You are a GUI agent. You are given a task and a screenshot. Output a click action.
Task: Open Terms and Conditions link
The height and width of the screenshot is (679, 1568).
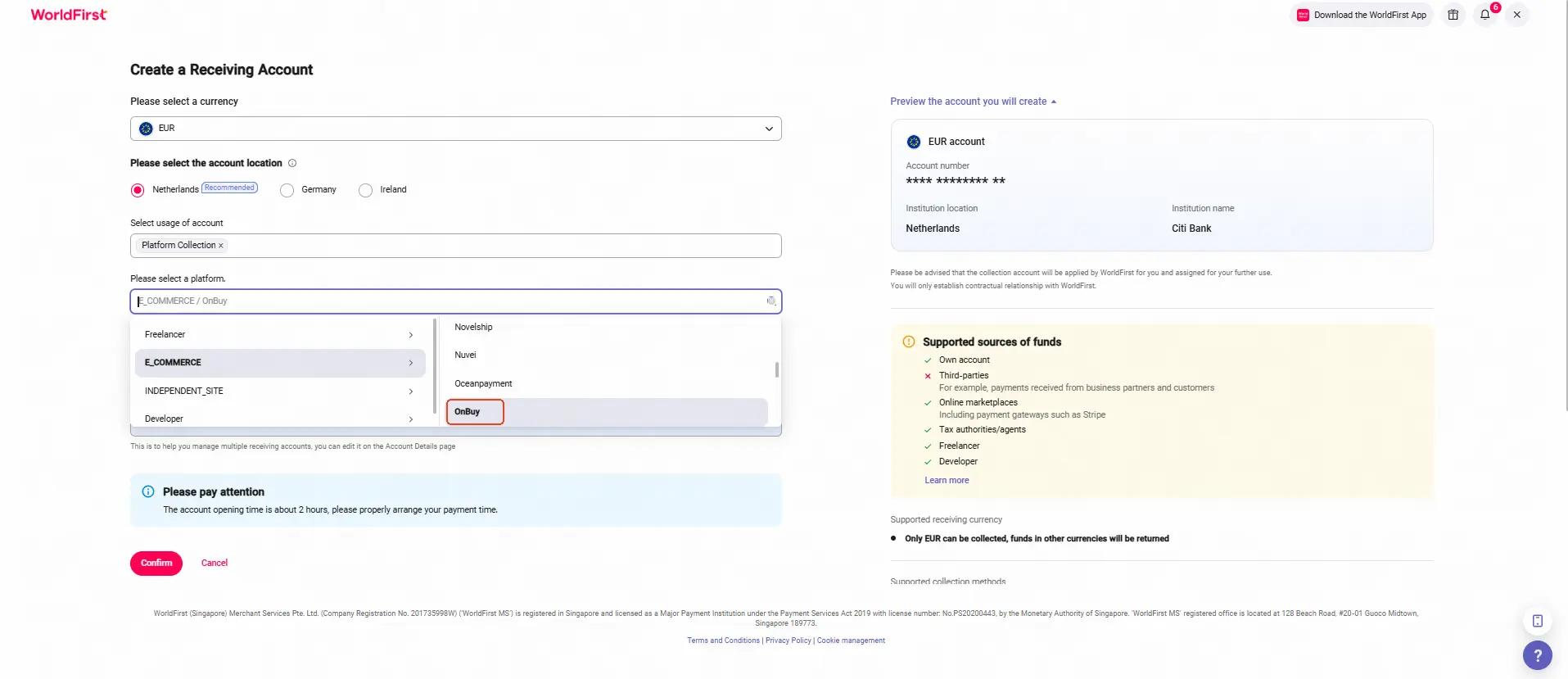723,641
